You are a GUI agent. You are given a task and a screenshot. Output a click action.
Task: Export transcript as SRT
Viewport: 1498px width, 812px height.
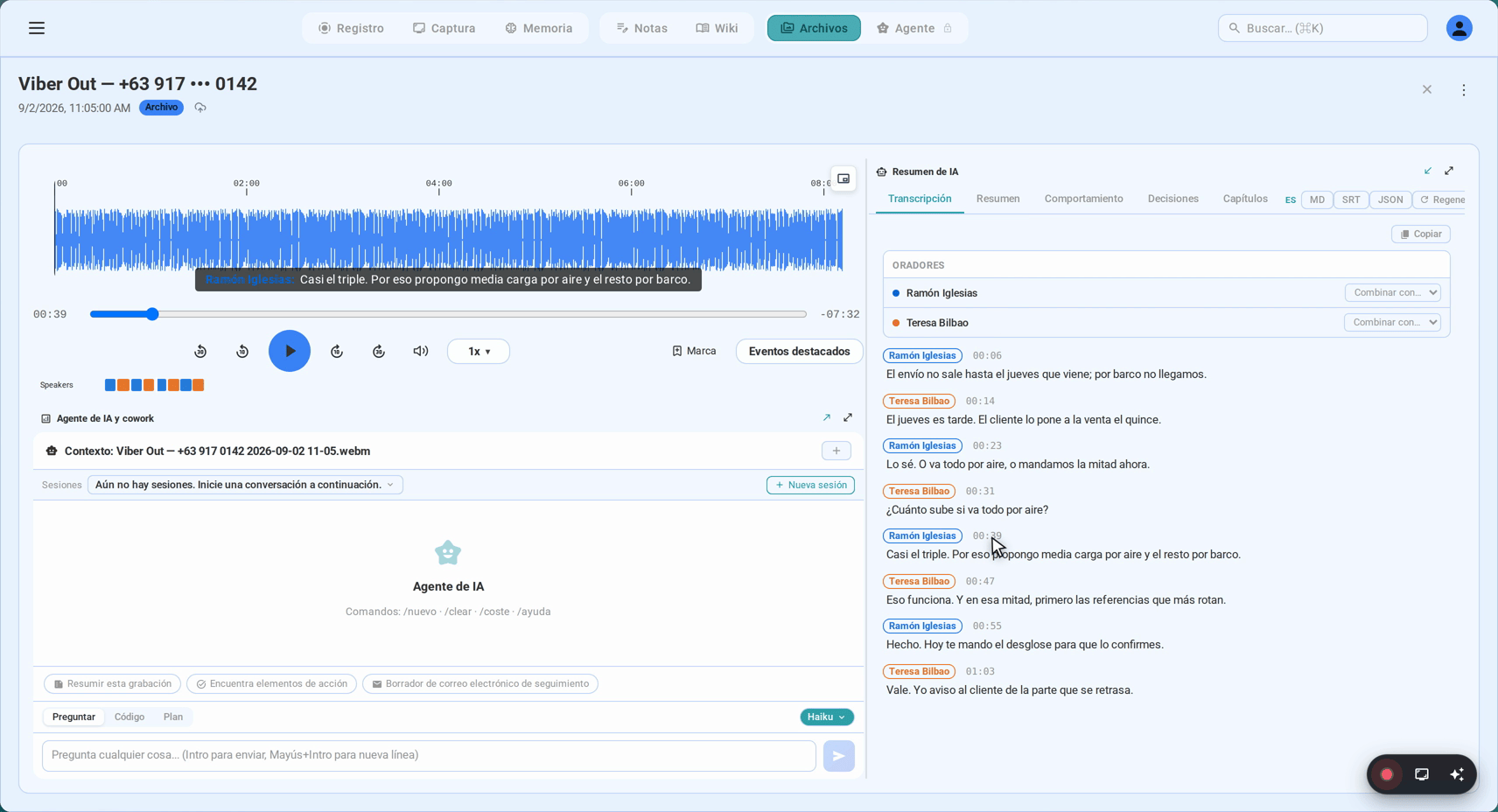1351,199
